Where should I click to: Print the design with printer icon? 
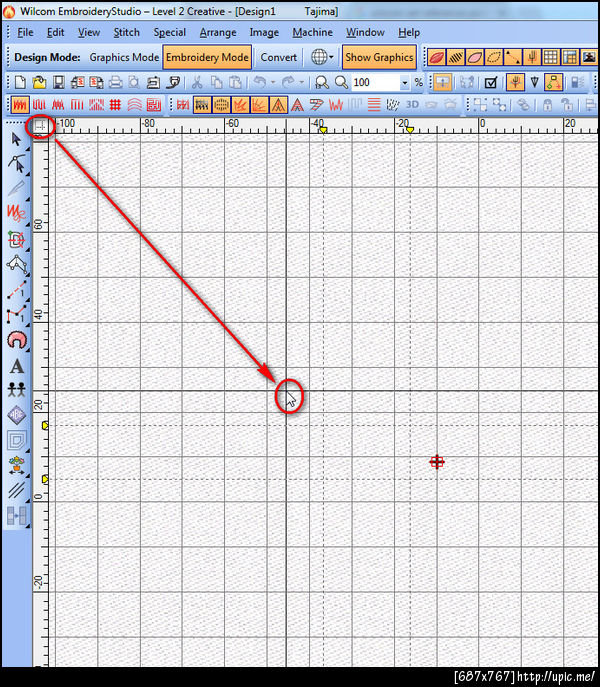point(115,82)
